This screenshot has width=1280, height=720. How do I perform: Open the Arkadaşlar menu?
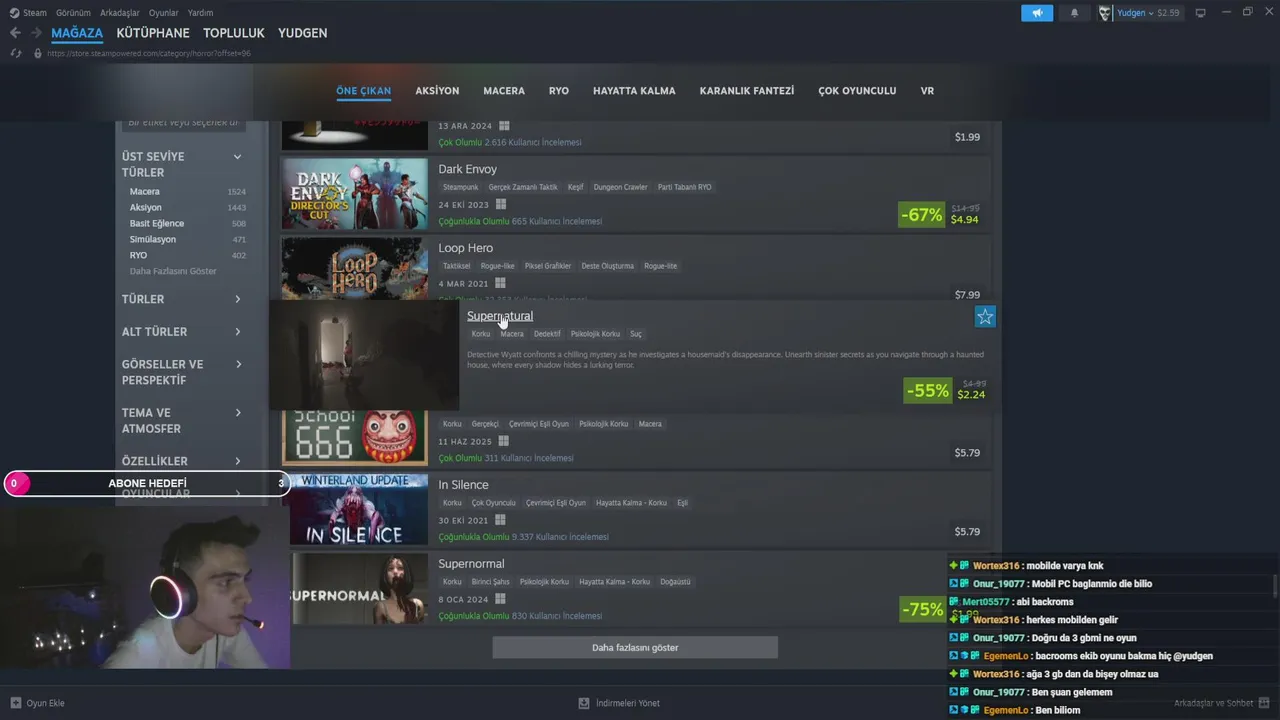[x=120, y=13]
